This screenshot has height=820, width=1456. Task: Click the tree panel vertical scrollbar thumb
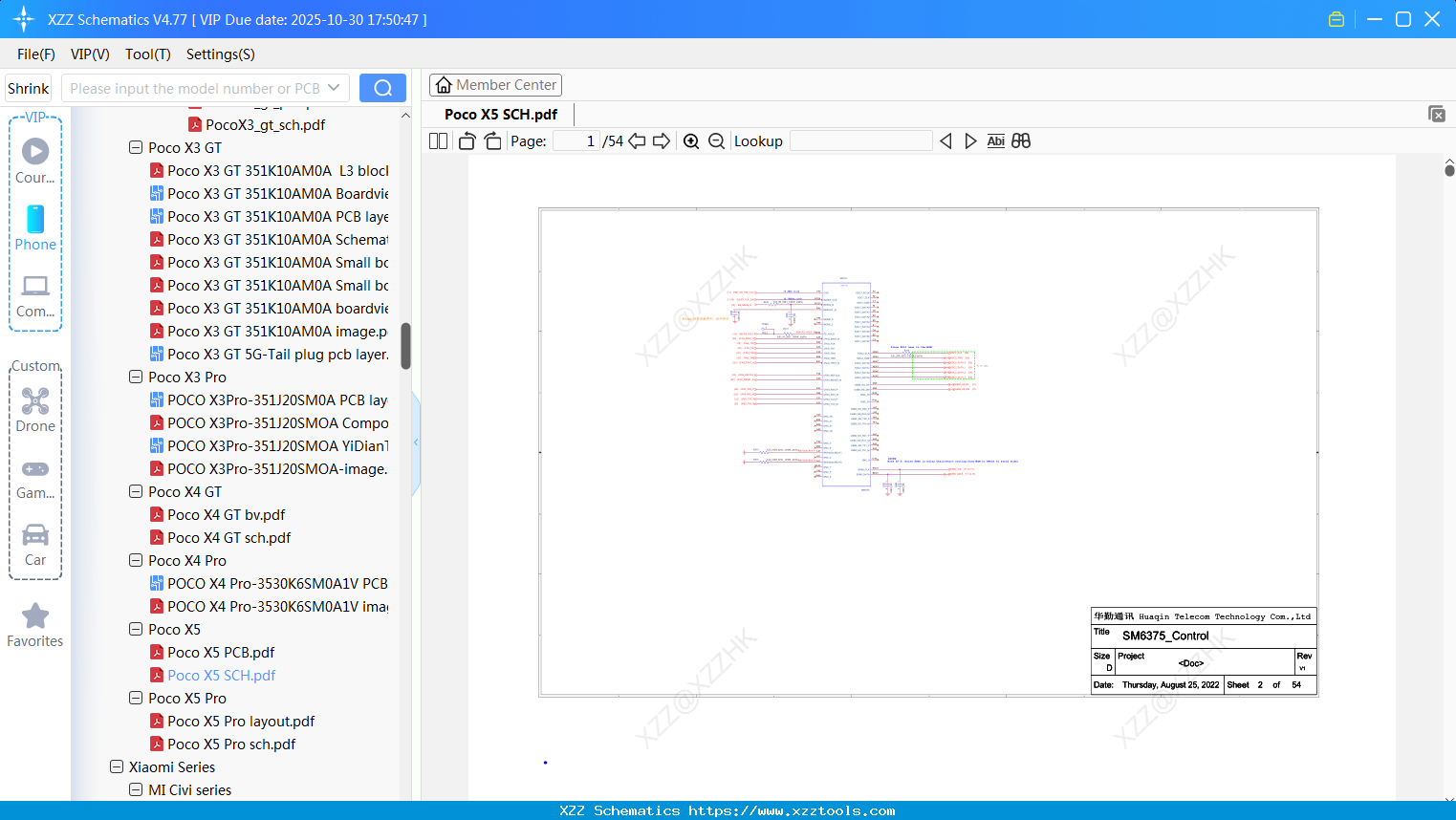click(405, 346)
